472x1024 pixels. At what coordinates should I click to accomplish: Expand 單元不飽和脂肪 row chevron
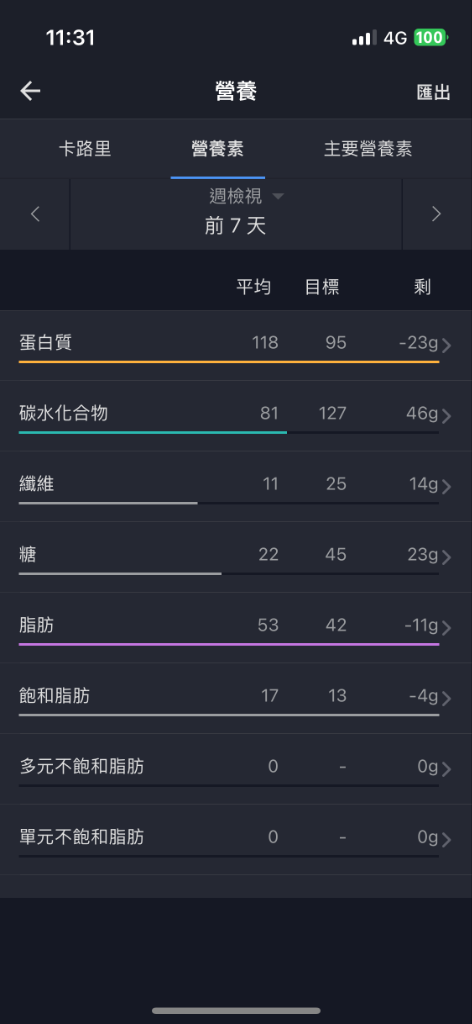point(447,839)
